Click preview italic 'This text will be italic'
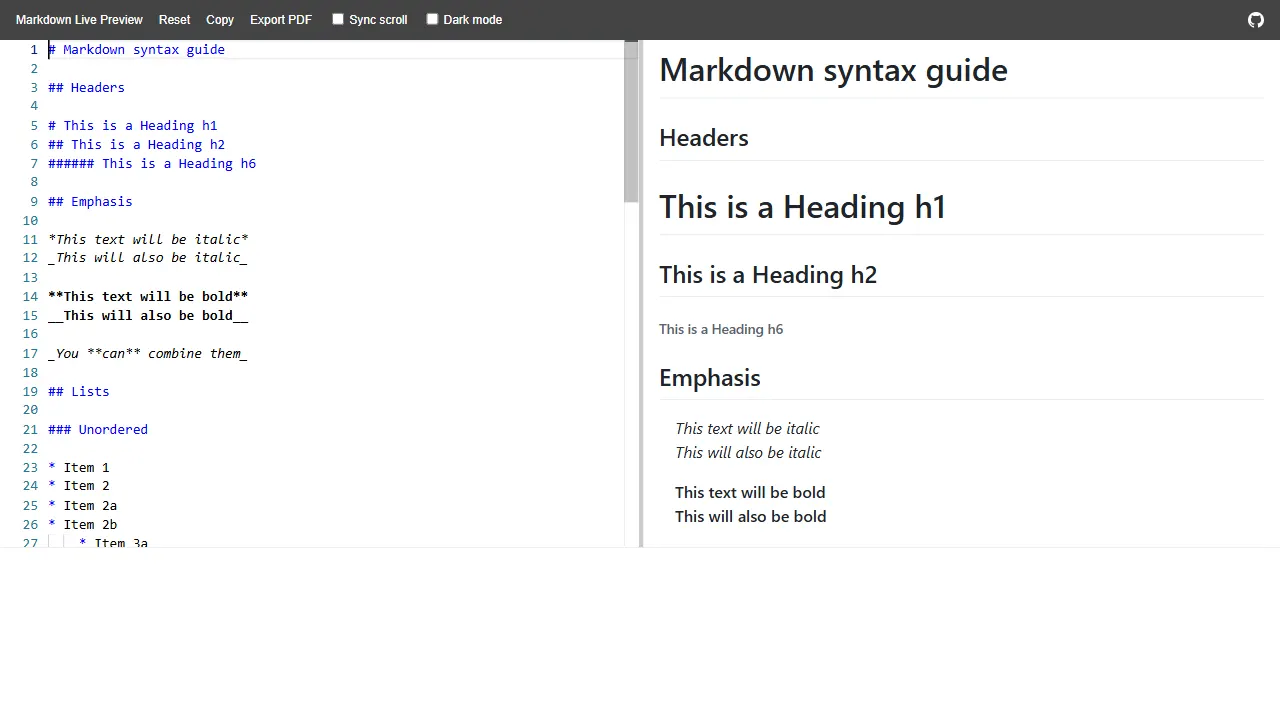 747,429
